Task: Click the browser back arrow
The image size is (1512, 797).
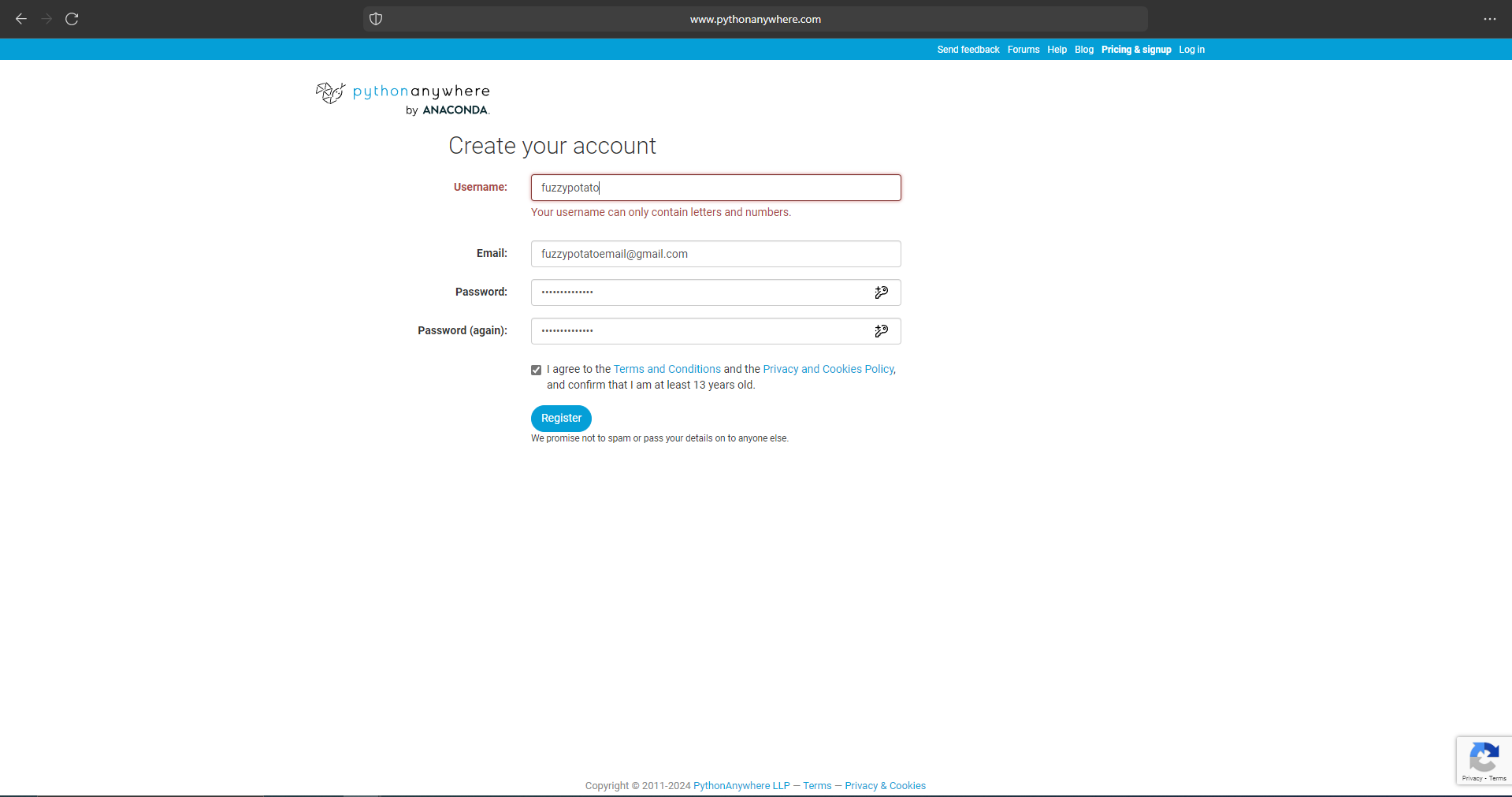Action: 20,19
